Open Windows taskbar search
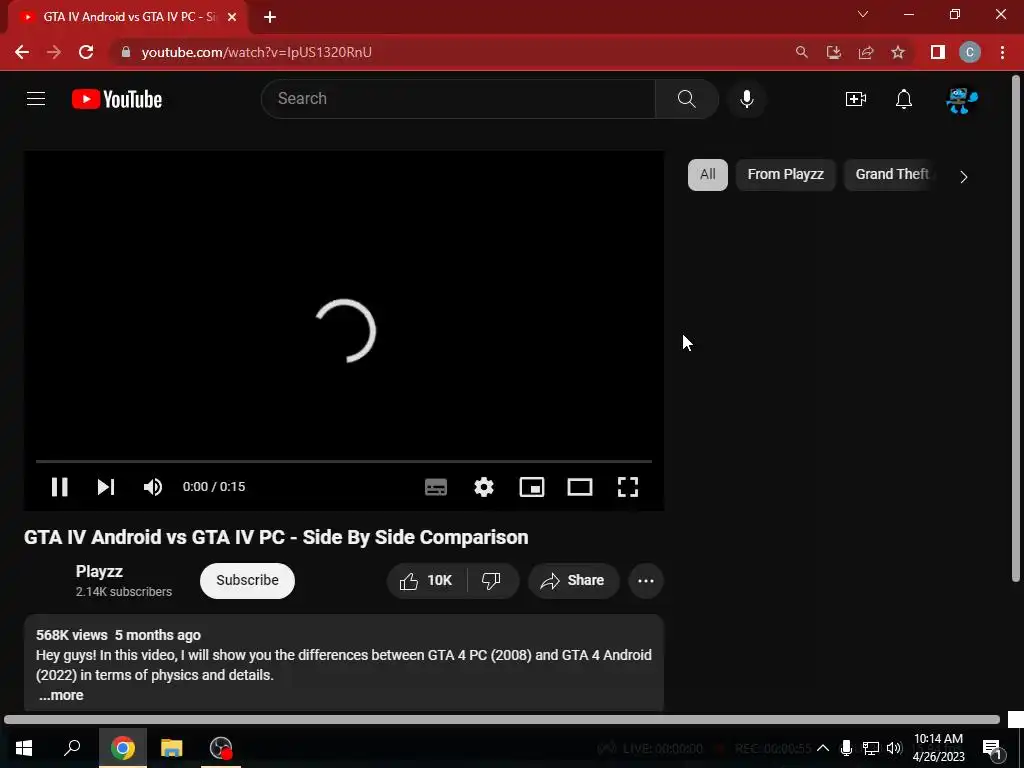1024x768 pixels. (x=72, y=748)
